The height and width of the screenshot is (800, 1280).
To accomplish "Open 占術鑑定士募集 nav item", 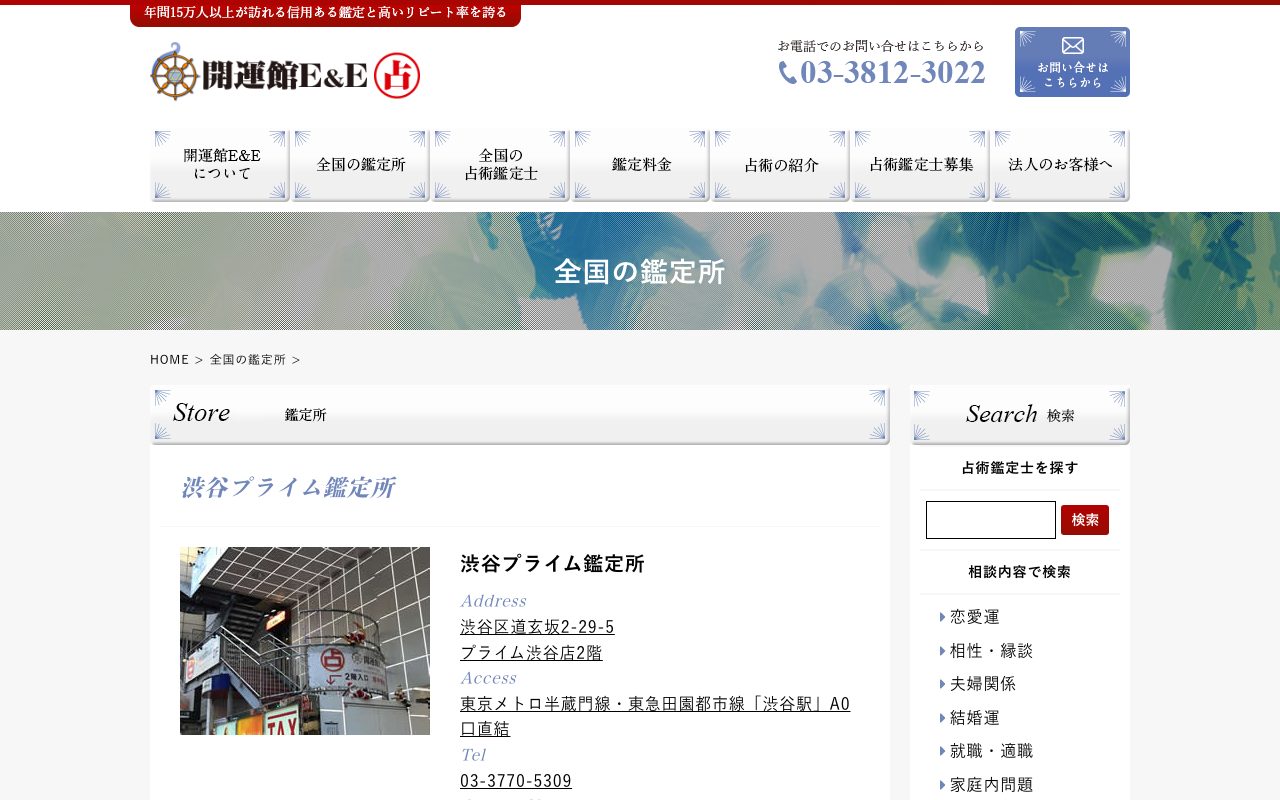I will coord(920,166).
